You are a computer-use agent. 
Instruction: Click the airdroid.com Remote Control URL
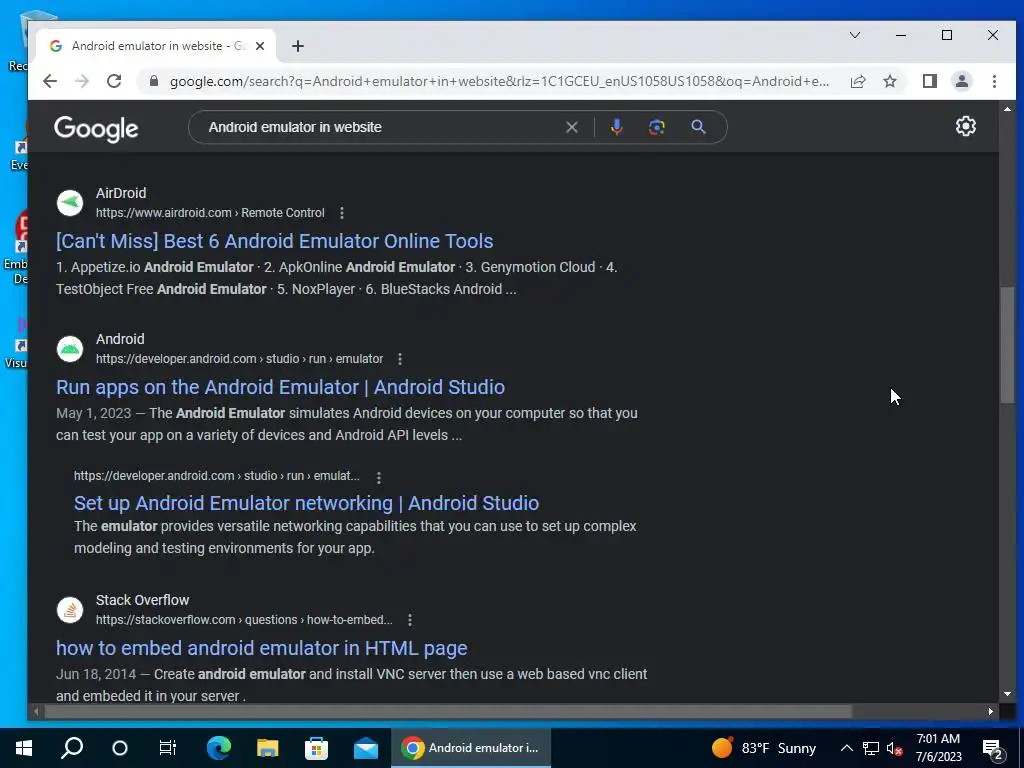point(210,213)
